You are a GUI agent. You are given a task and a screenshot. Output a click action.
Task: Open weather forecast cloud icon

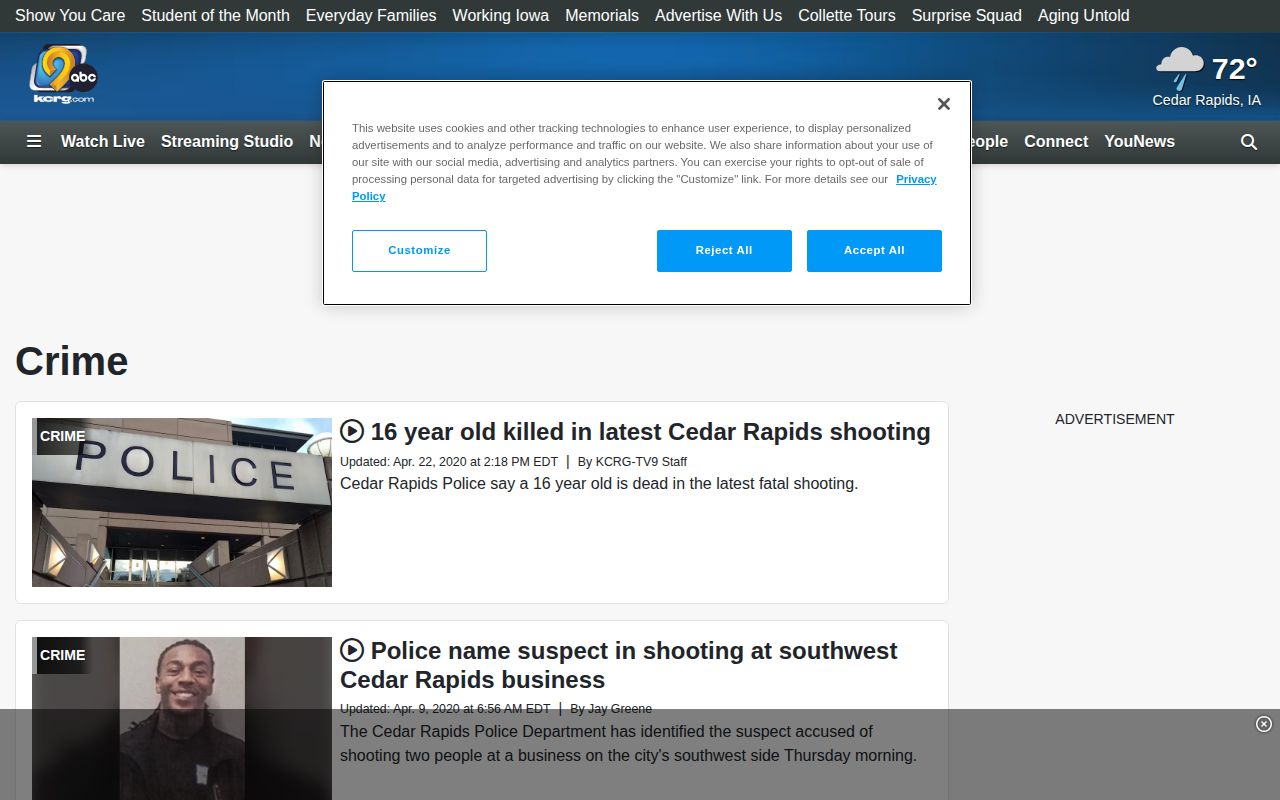click(1180, 68)
